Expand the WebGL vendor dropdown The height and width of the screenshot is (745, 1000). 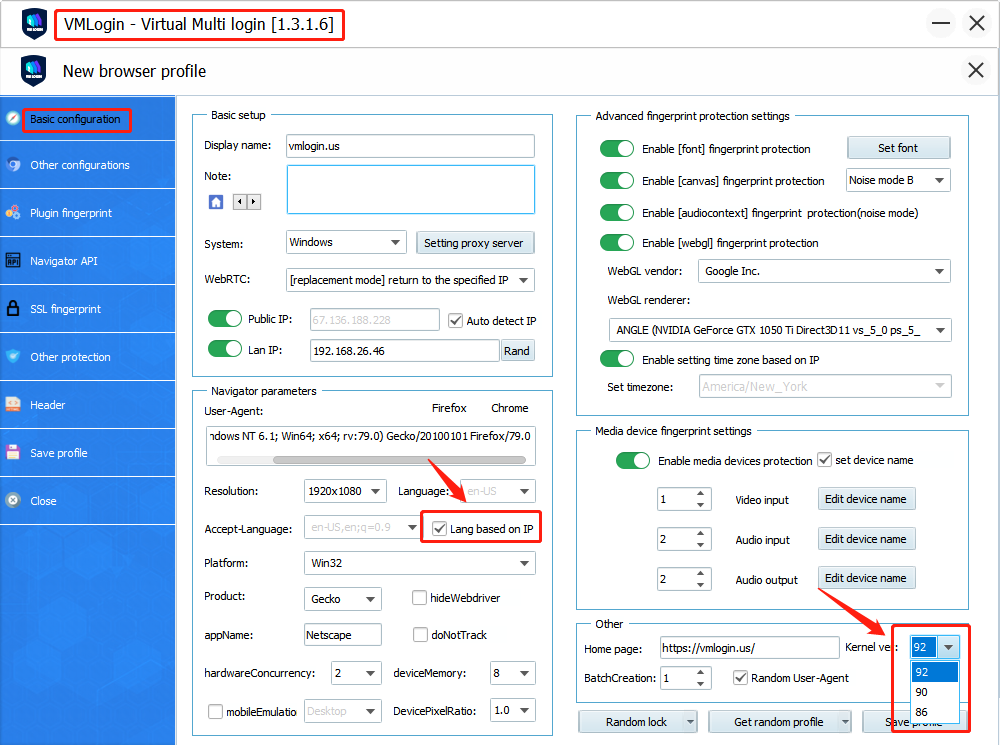[x=824, y=271]
